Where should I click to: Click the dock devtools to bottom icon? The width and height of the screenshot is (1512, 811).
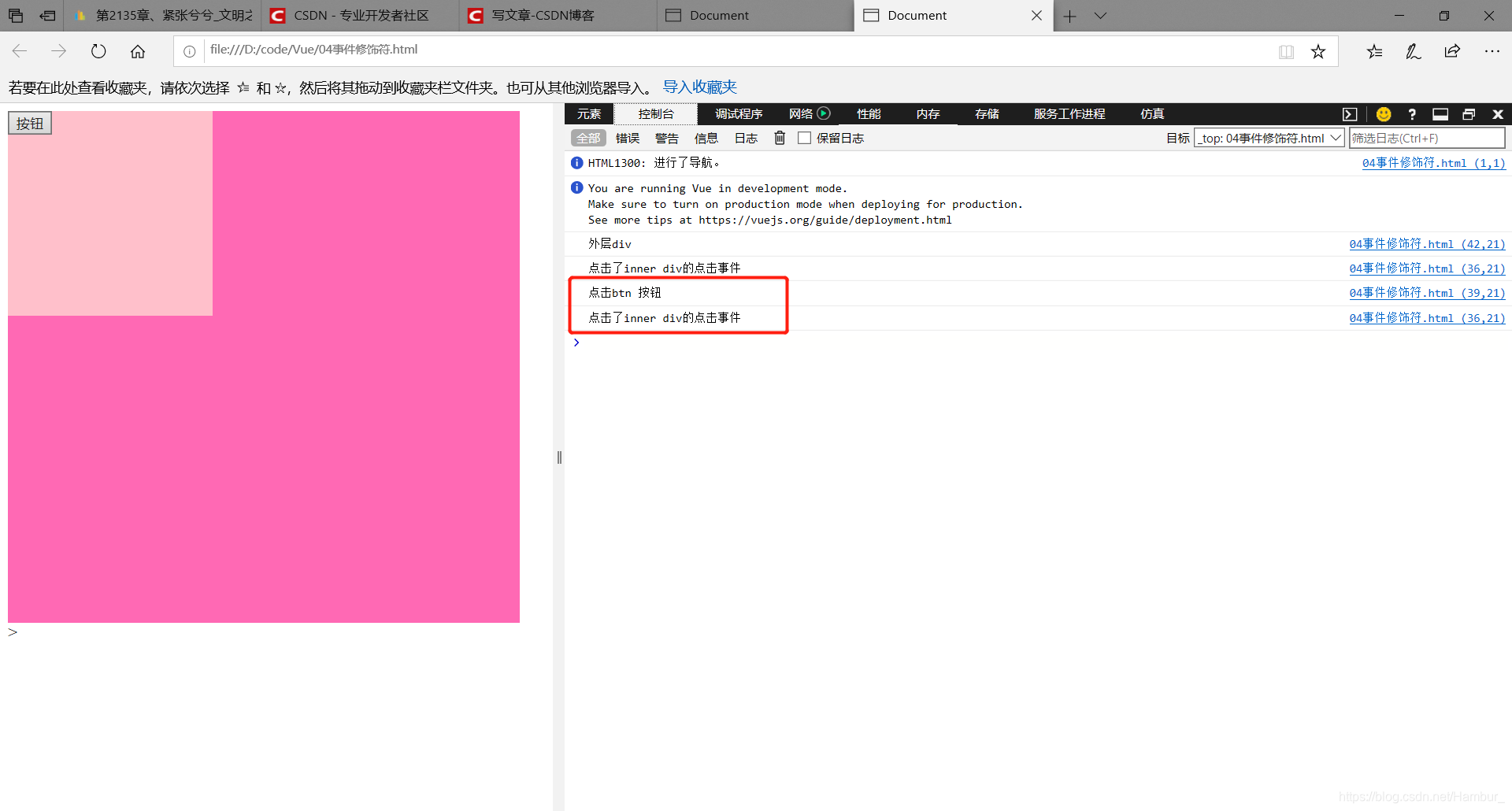coord(1440,114)
